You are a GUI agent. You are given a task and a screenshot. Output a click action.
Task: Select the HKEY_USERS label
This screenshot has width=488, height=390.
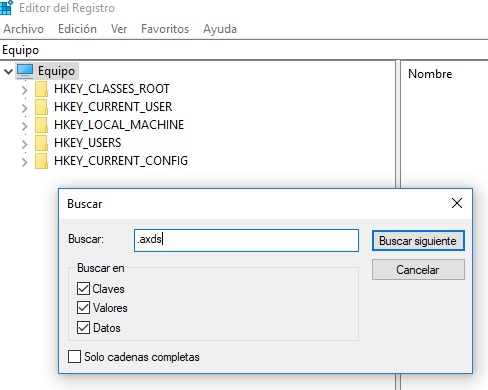(x=88, y=143)
